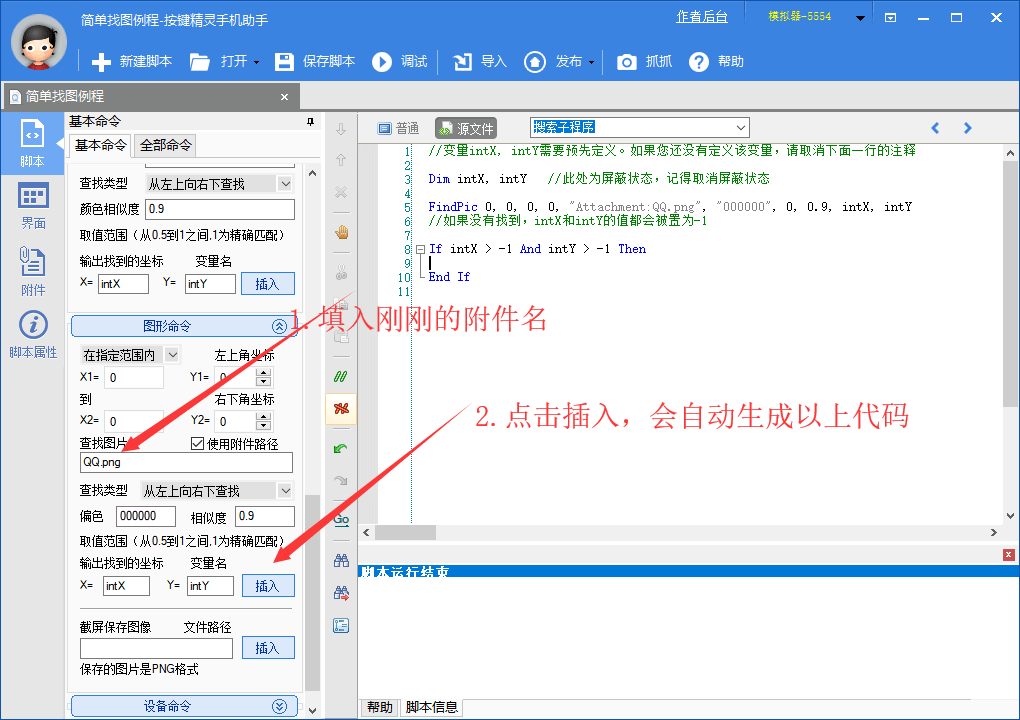
Task: Switch to 基本命令 tab
Action: 101,145
